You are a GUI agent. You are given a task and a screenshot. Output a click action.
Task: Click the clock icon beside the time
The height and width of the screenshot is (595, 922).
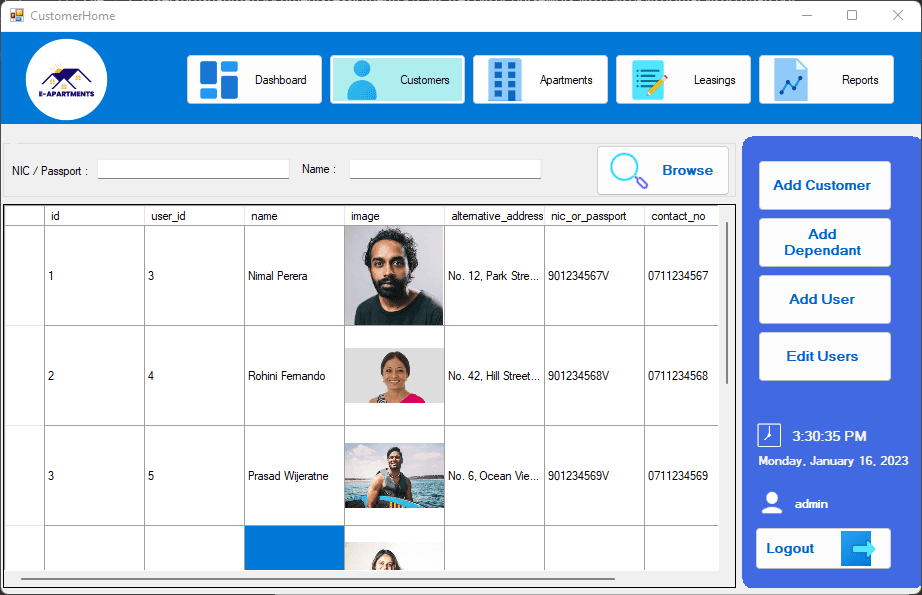[769, 436]
